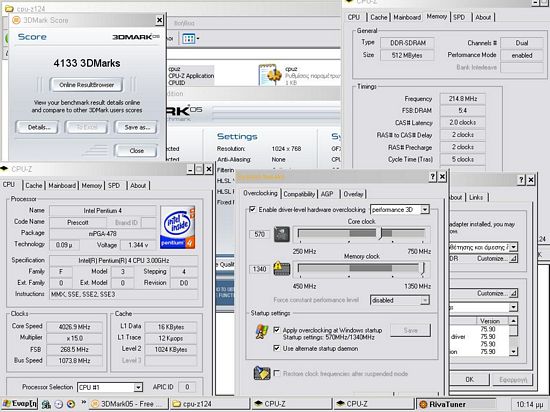Click the Windows startup settings icon

[262, 332]
